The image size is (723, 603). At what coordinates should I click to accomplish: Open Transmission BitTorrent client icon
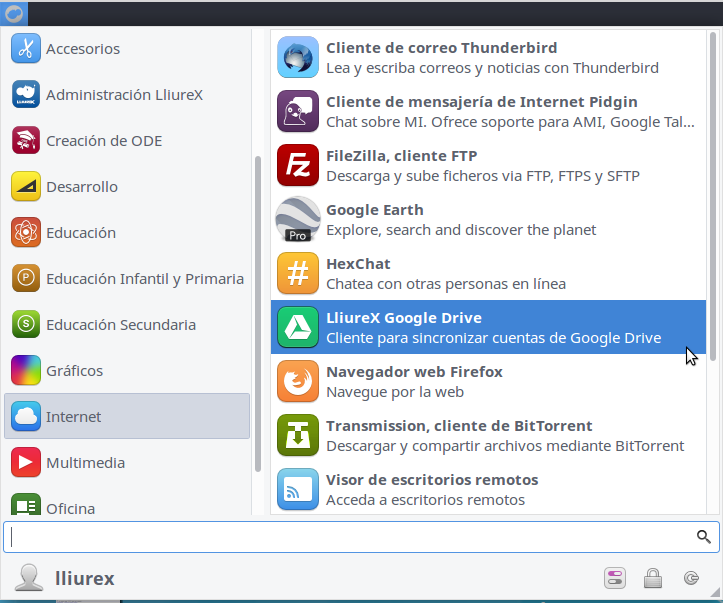(x=297, y=435)
